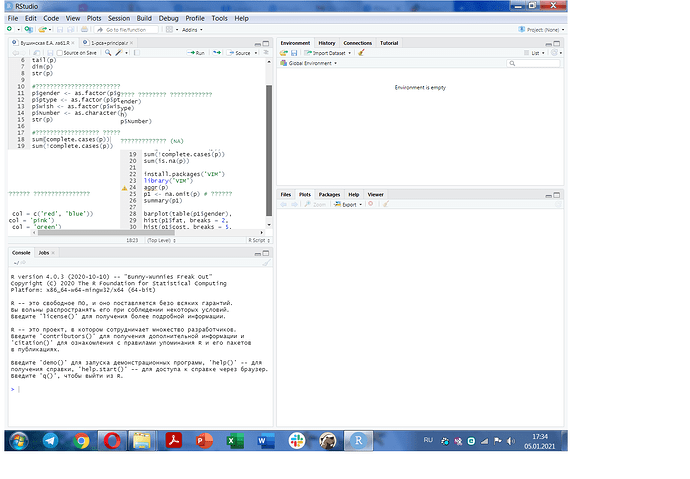Click the clear console broom icon
The image size is (690, 479).
266,263
